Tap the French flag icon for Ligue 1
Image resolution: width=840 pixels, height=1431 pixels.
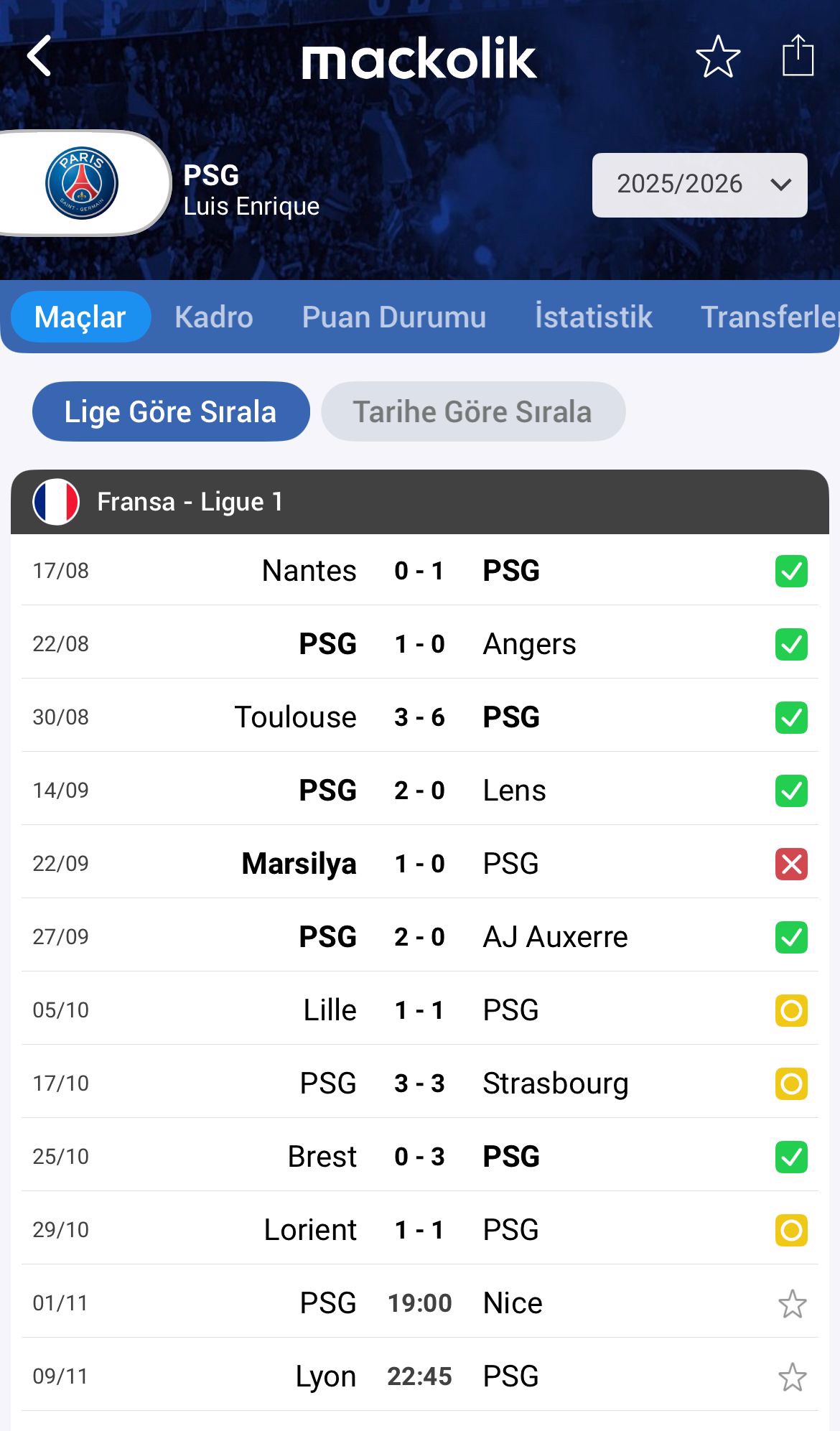pos(56,502)
